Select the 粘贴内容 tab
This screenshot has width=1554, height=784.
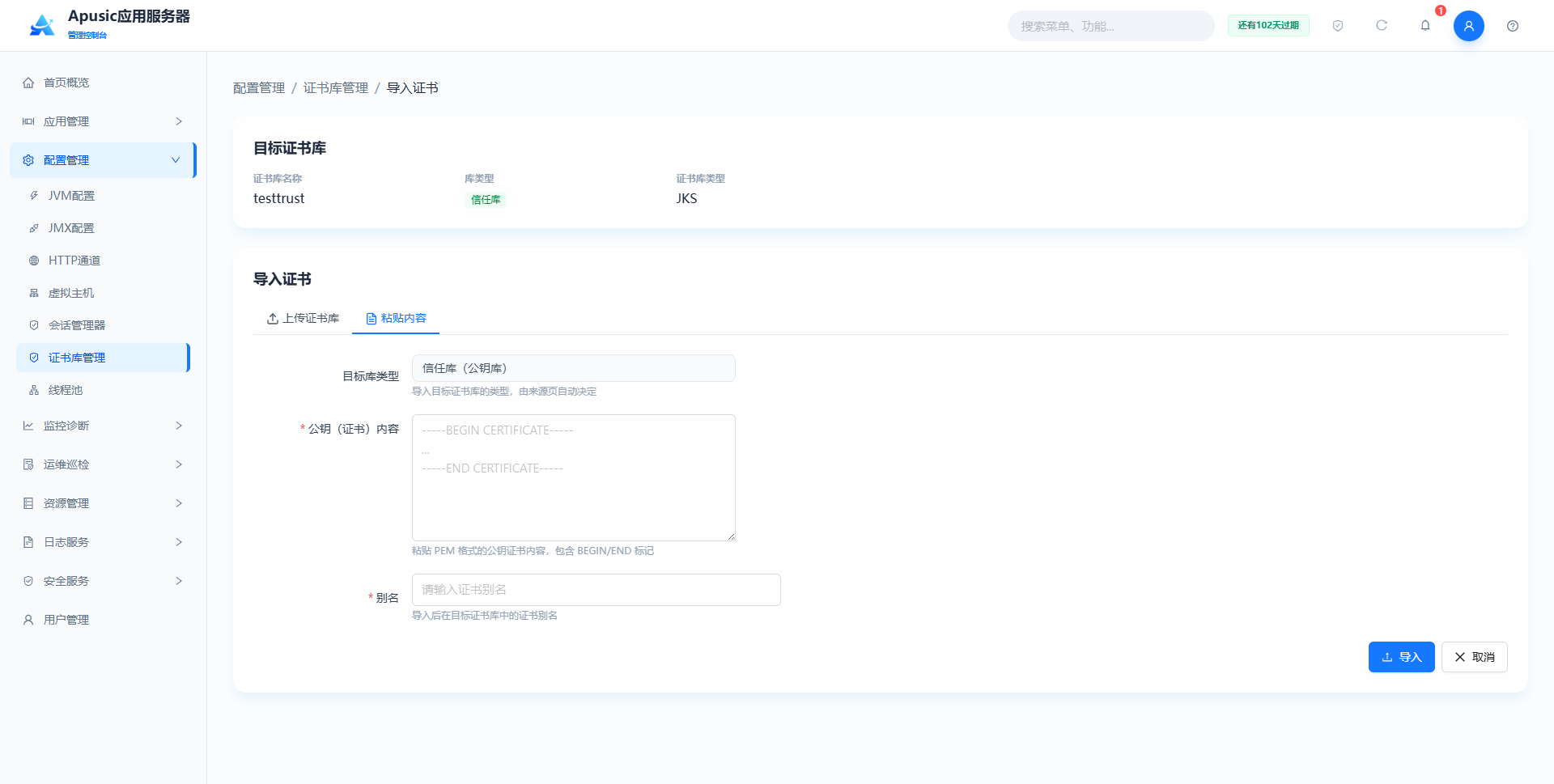click(x=396, y=319)
